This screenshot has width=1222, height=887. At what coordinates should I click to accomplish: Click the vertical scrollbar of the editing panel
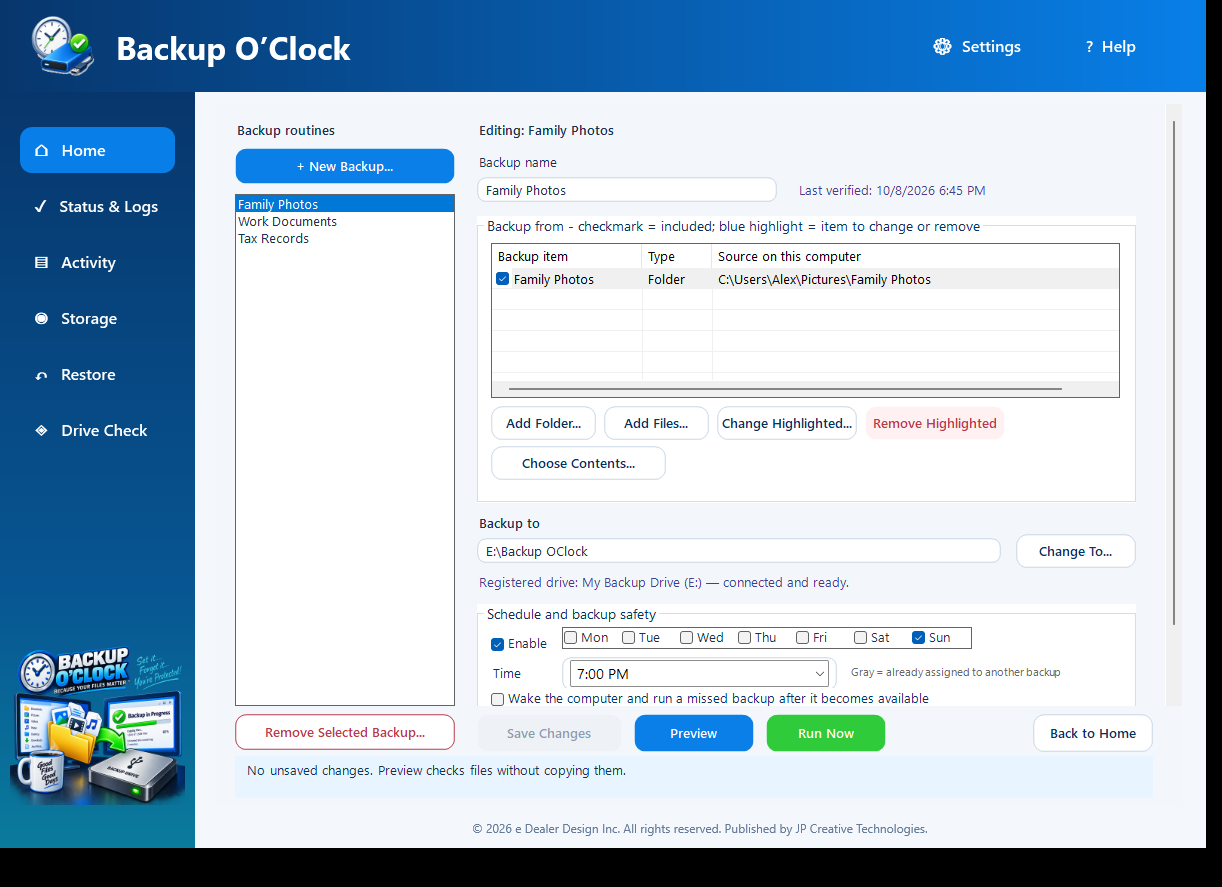pos(1174,373)
